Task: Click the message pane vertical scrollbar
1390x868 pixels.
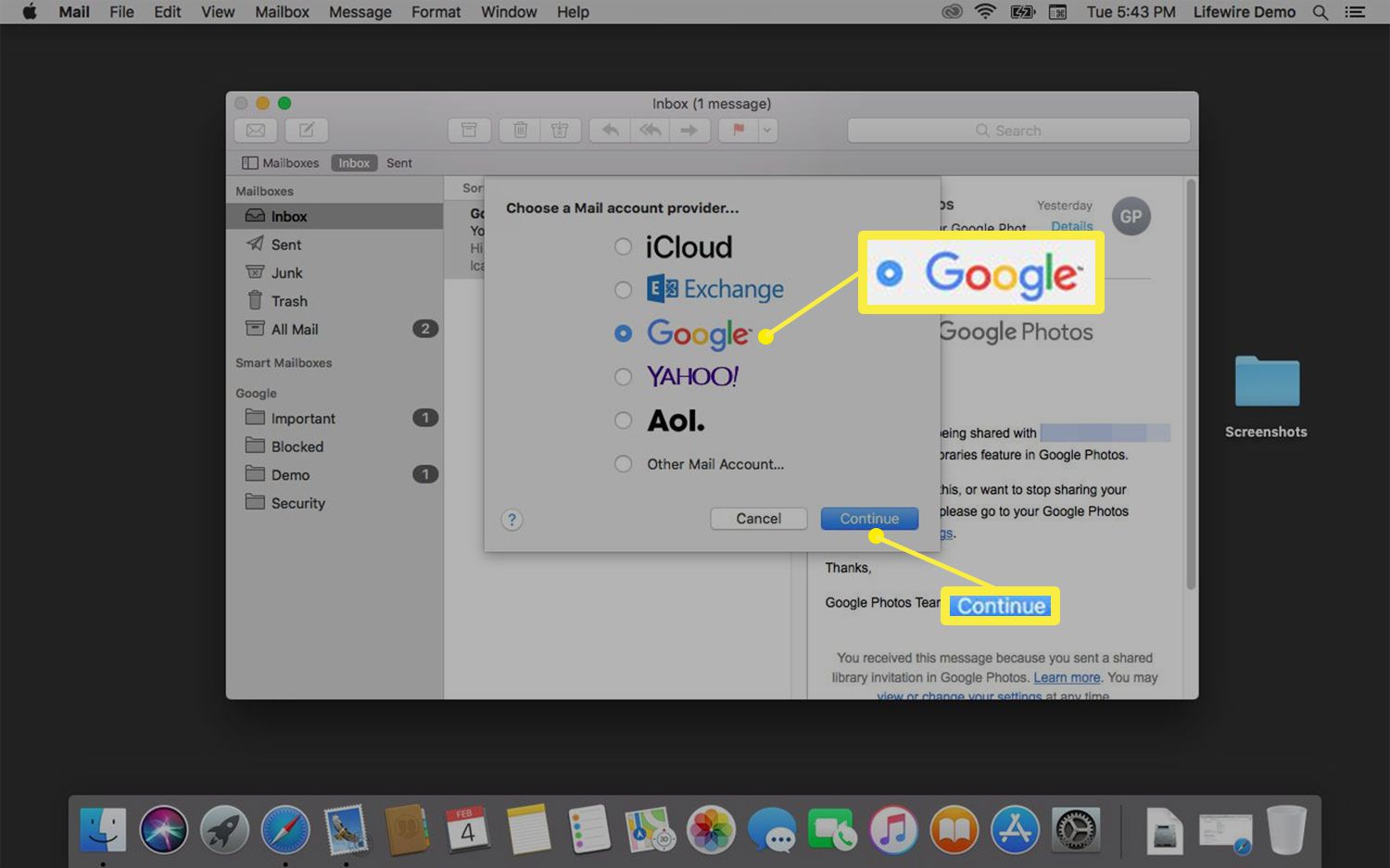Action: [1191, 384]
